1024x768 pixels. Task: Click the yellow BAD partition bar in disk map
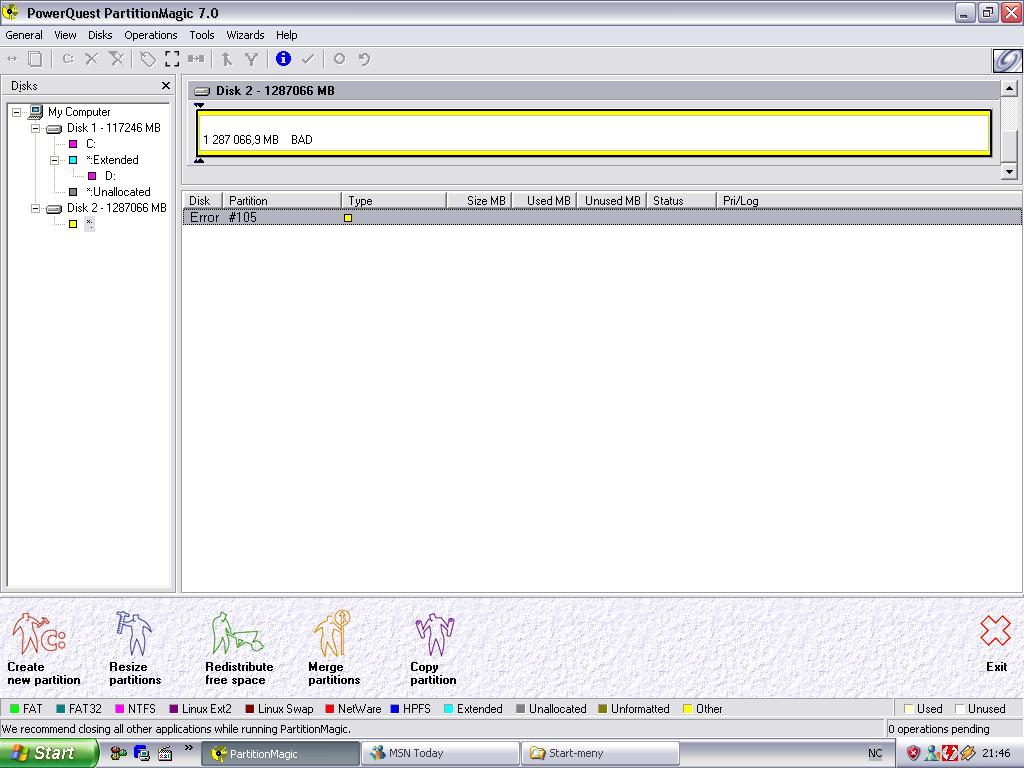594,133
